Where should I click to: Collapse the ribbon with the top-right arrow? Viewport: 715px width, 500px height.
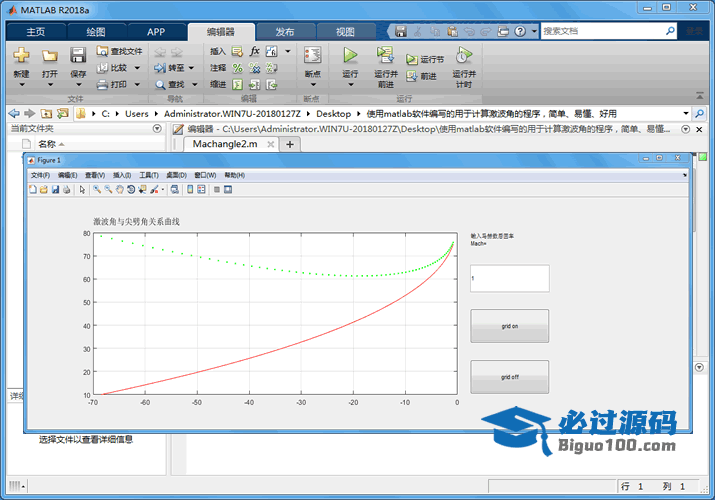pyautogui.click(x=700, y=96)
